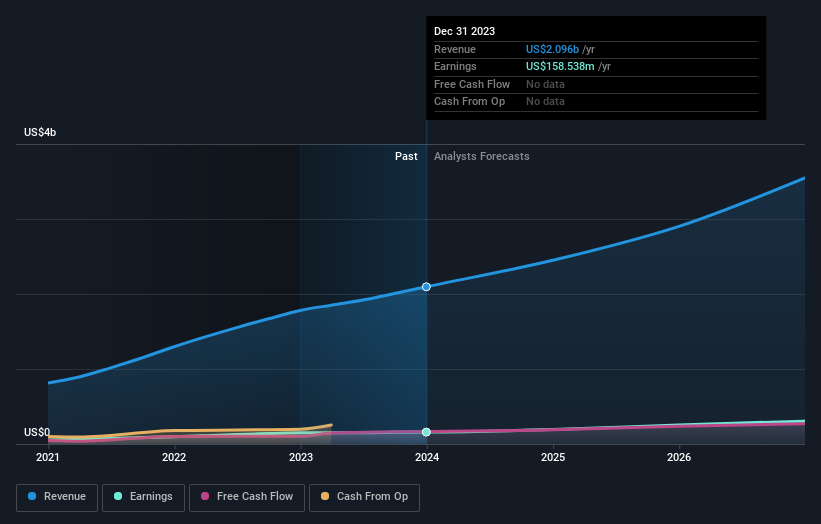Click the US$158.538m earnings value

(560, 66)
